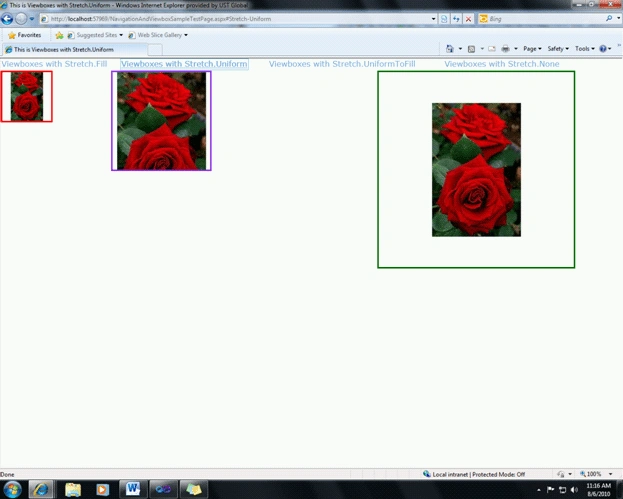Click the Add to Favorites Bar star icon
This screenshot has height=499, width=623.
[59, 35]
